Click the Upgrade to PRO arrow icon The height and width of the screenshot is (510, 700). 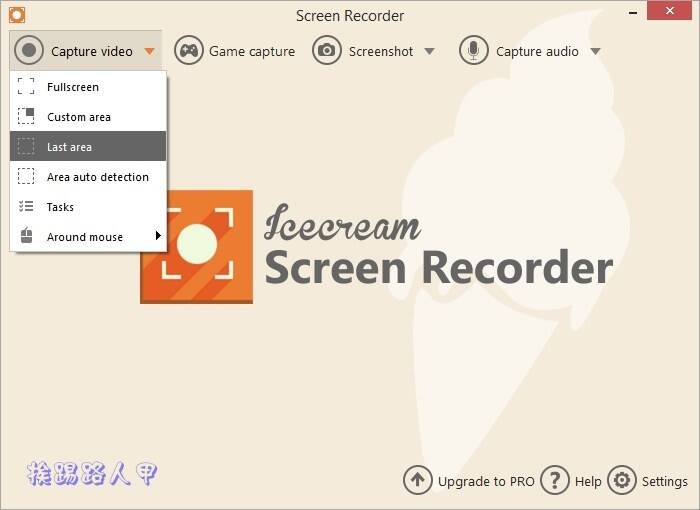point(417,480)
